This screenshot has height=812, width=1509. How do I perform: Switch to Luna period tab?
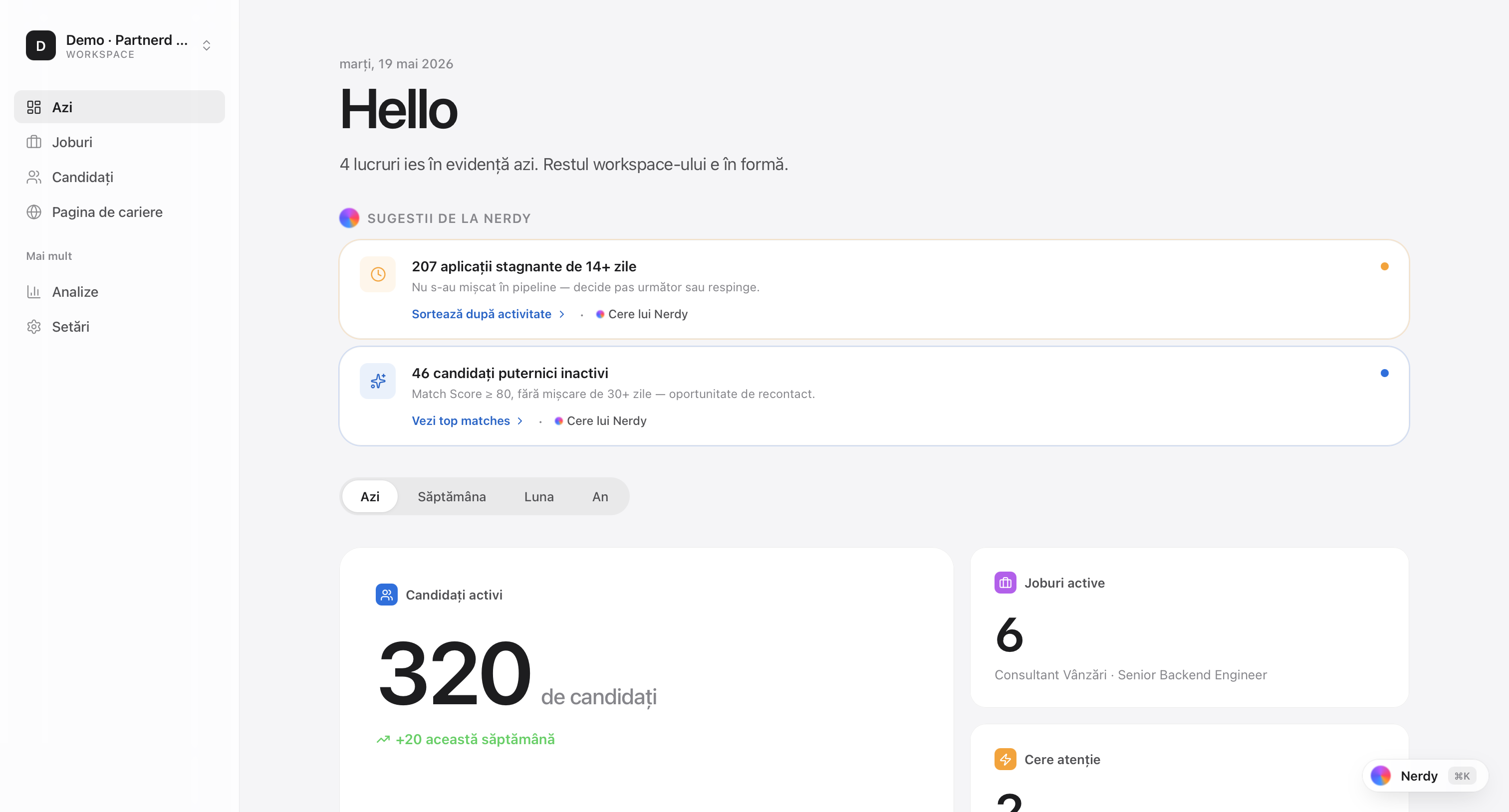[x=539, y=496]
